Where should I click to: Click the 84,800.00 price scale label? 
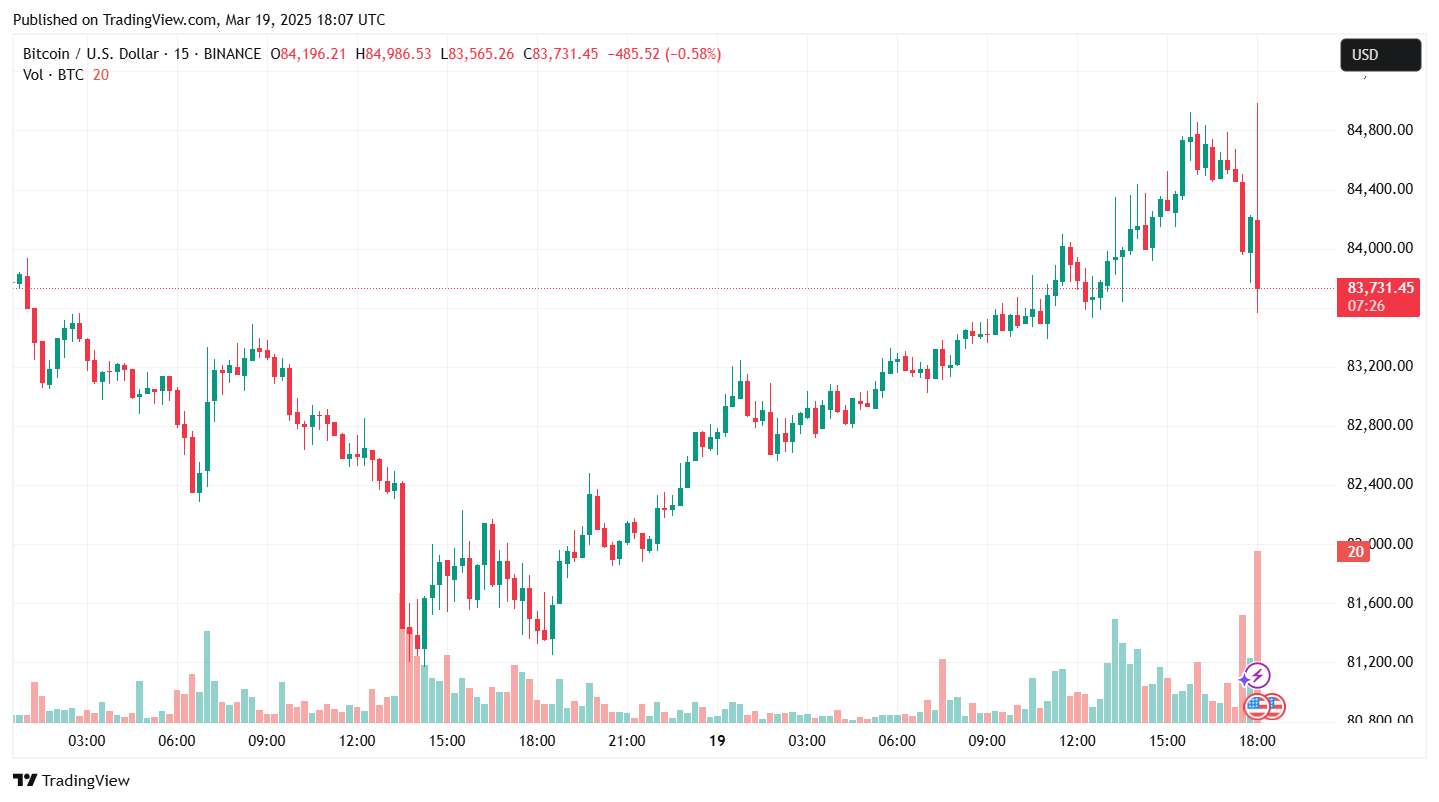(x=1378, y=130)
